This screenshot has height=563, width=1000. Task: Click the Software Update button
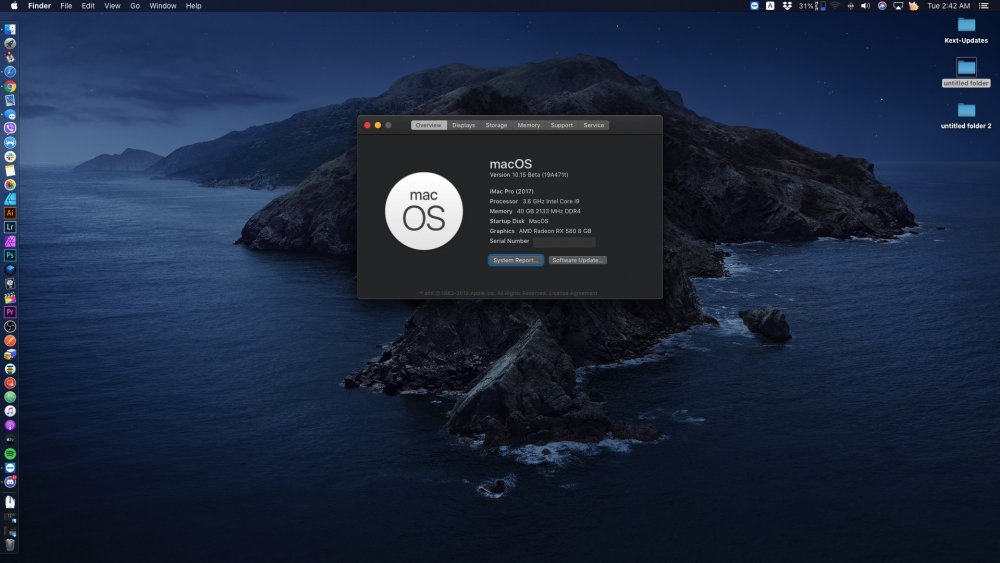(578, 260)
